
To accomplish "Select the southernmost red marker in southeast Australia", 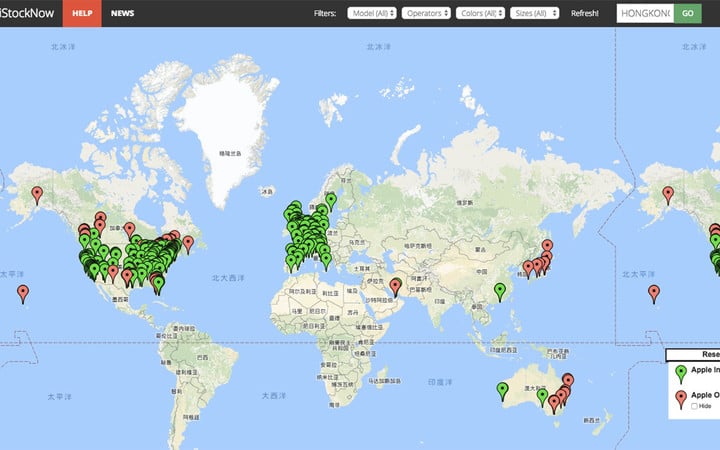I will (554, 404).
